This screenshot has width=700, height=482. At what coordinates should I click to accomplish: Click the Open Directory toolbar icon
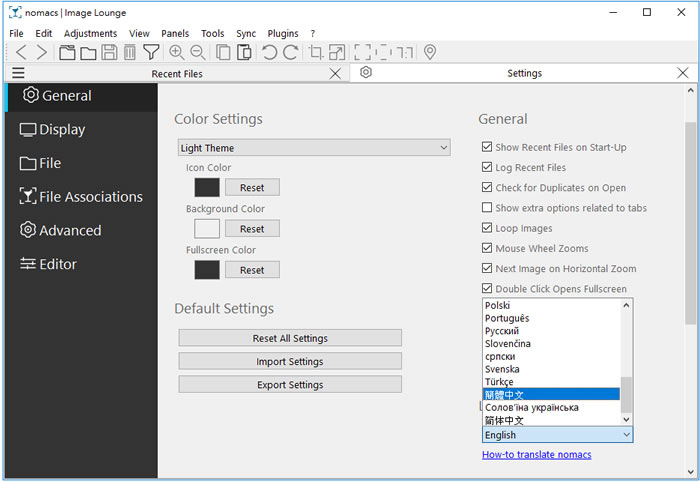[x=67, y=52]
